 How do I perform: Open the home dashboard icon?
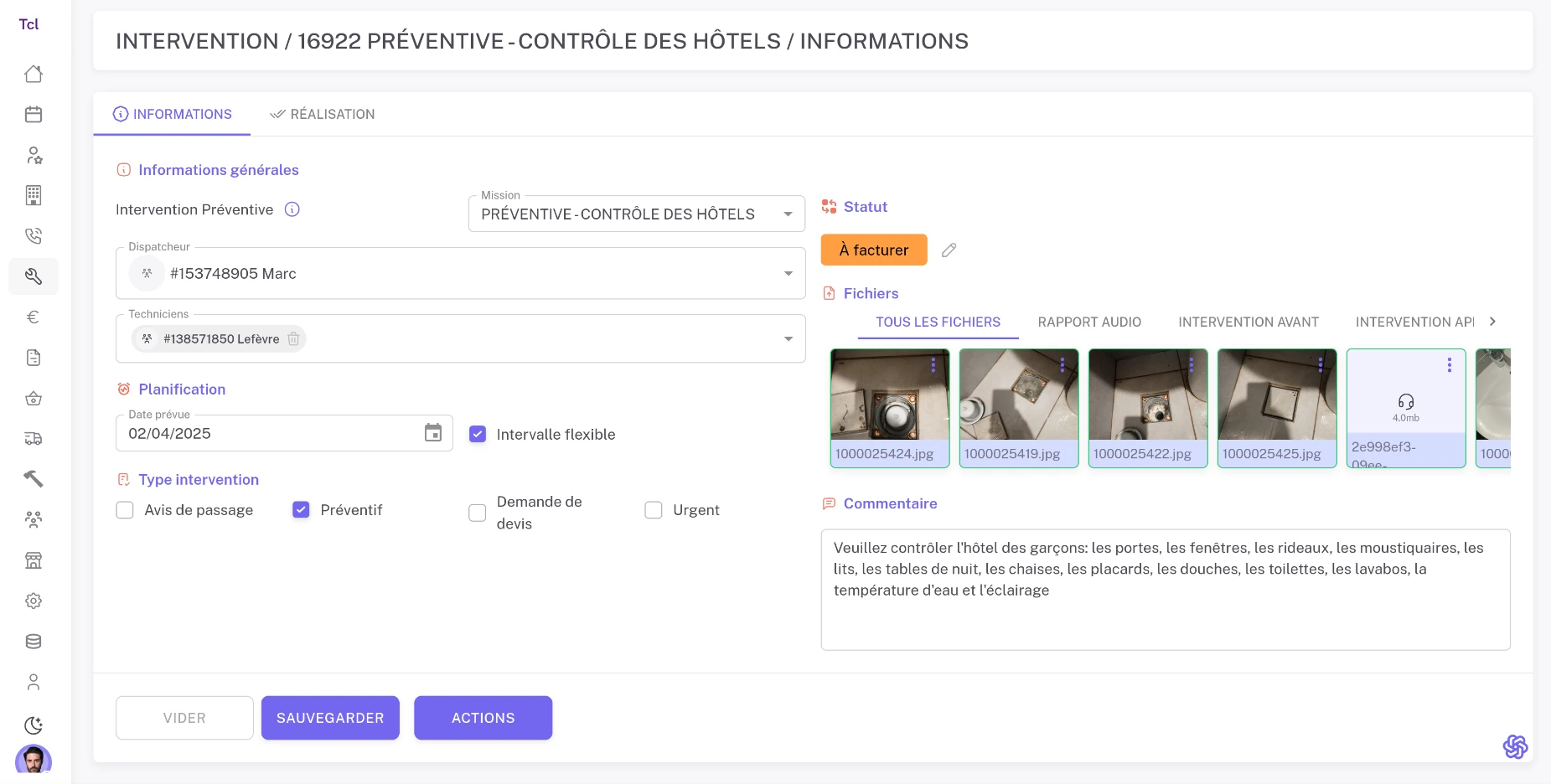pyautogui.click(x=33, y=74)
